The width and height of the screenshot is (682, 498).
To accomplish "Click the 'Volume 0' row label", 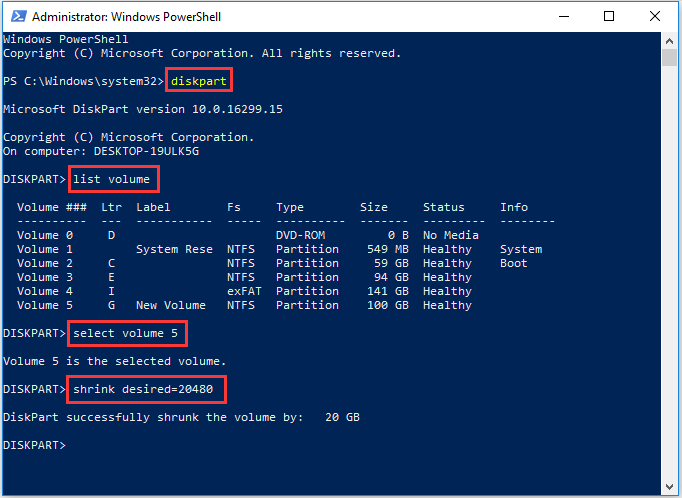I will tap(45, 235).
